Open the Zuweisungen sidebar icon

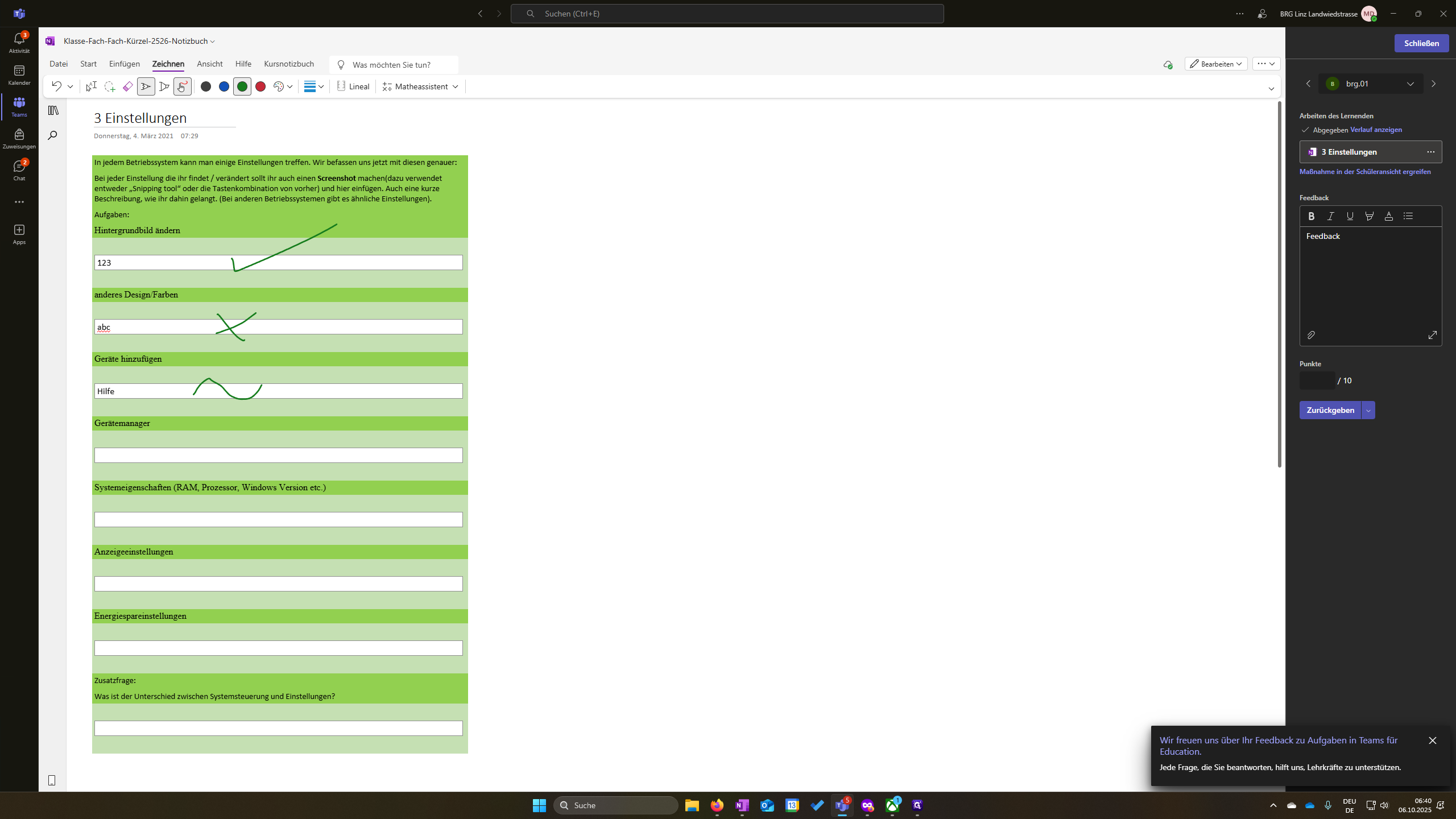click(19, 139)
